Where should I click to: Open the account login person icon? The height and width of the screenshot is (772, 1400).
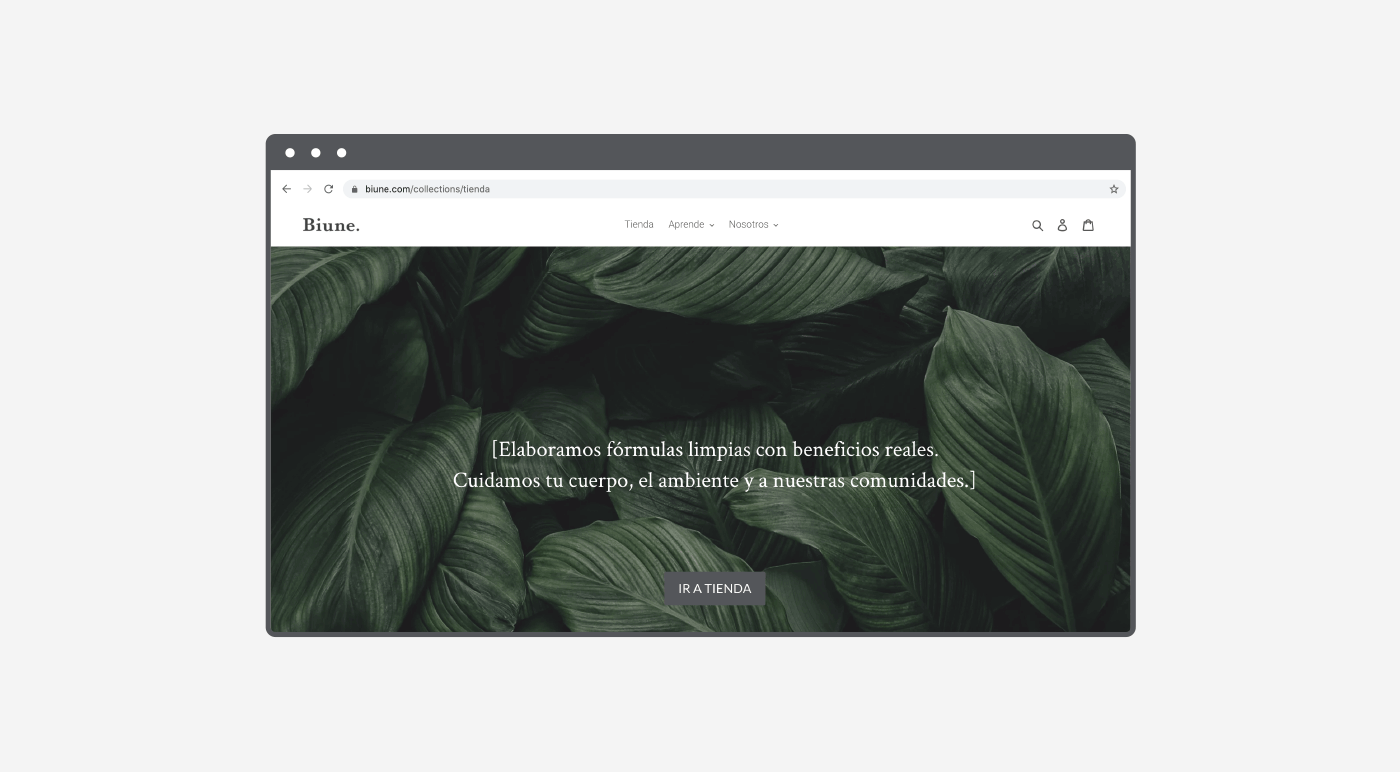tap(1062, 226)
